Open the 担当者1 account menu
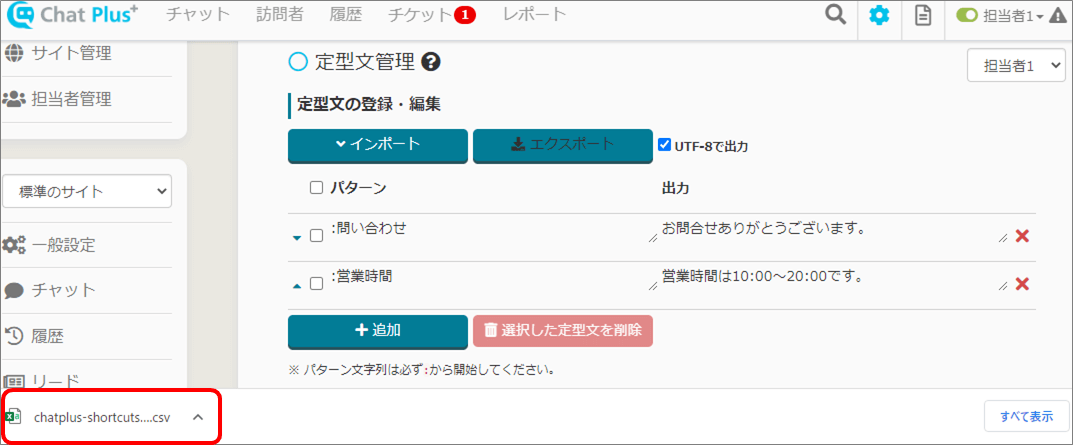 pos(1012,16)
